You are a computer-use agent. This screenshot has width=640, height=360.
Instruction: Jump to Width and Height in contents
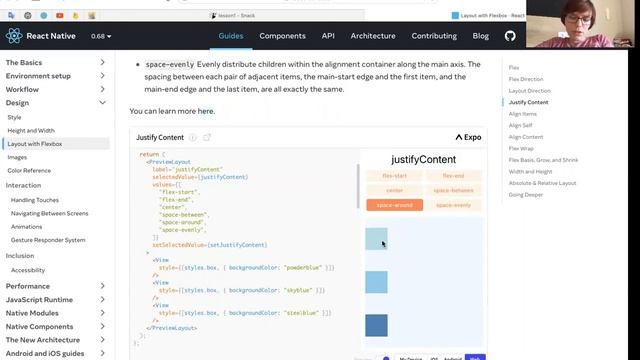click(x=530, y=171)
